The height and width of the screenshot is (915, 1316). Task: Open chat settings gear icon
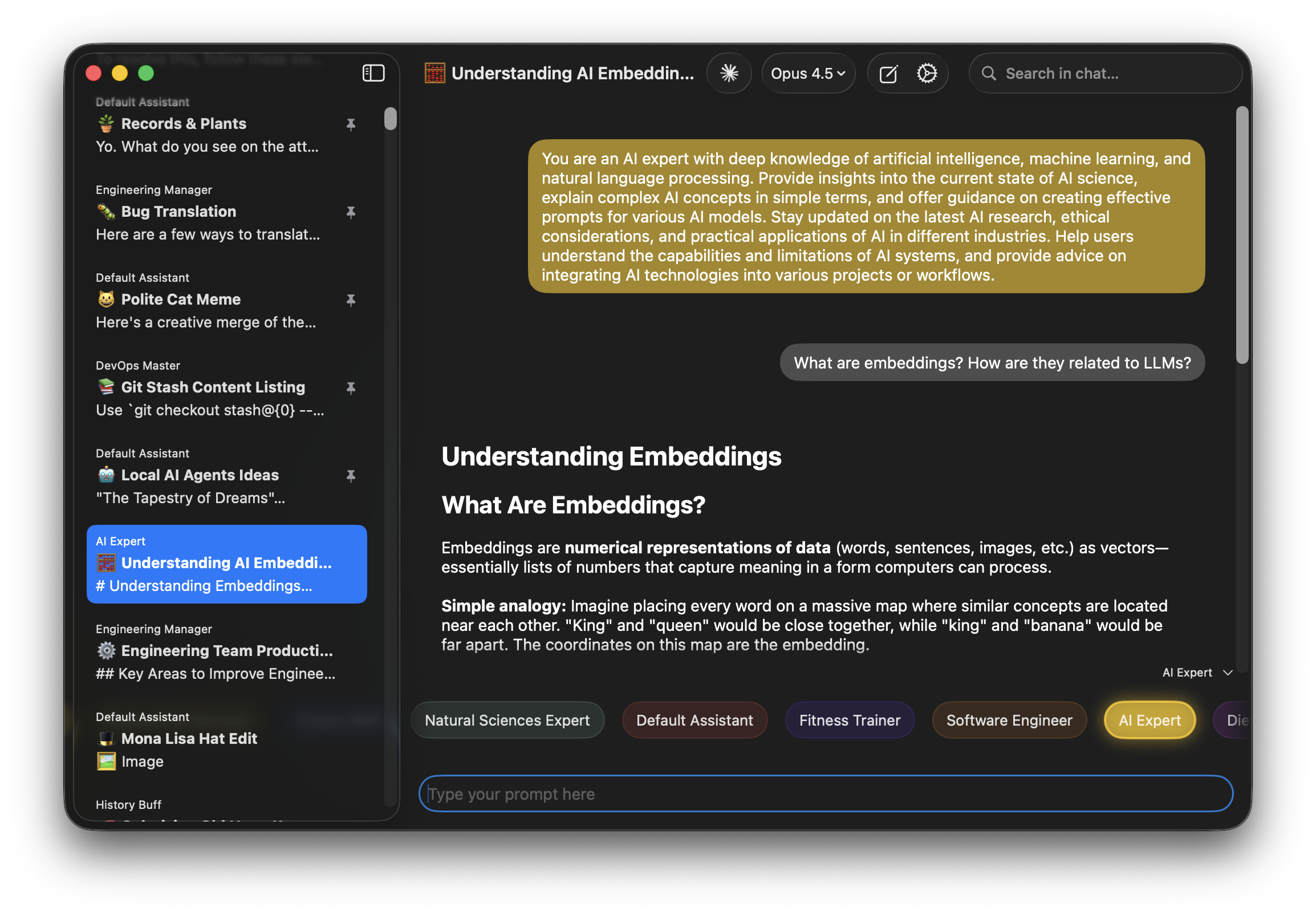927,73
